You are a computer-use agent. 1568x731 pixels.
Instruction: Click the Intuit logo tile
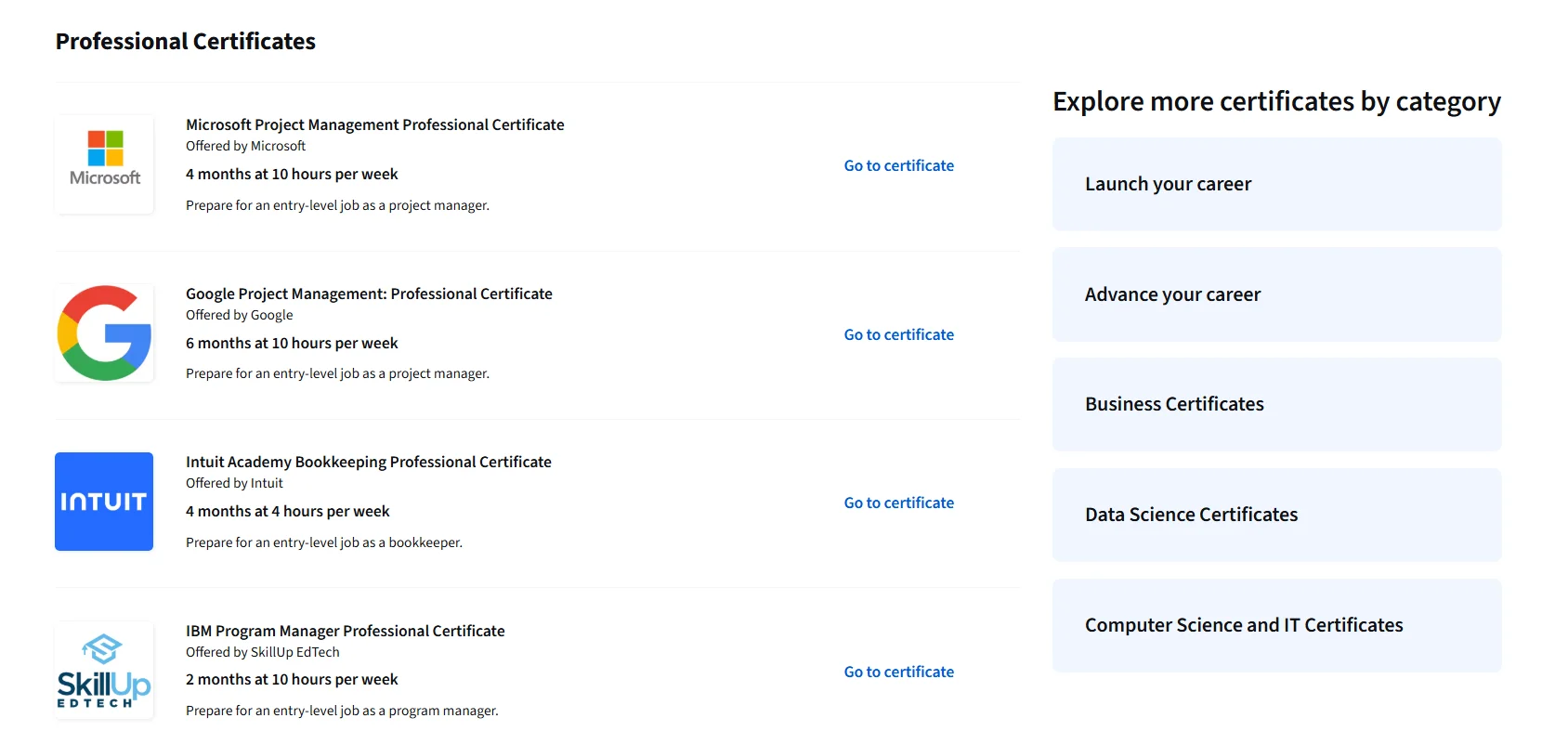click(x=104, y=502)
